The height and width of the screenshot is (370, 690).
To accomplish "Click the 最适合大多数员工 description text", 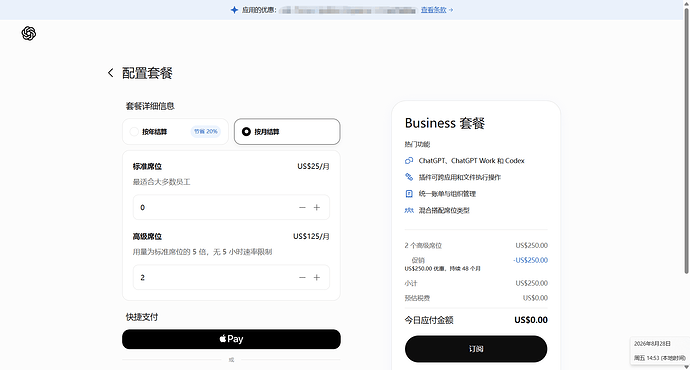I will (x=161, y=182).
